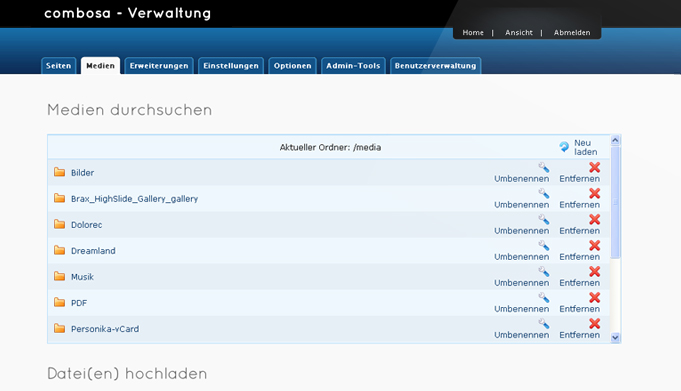Open the Bilder folder link
This screenshot has height=391, width=681.
[83, 173]
